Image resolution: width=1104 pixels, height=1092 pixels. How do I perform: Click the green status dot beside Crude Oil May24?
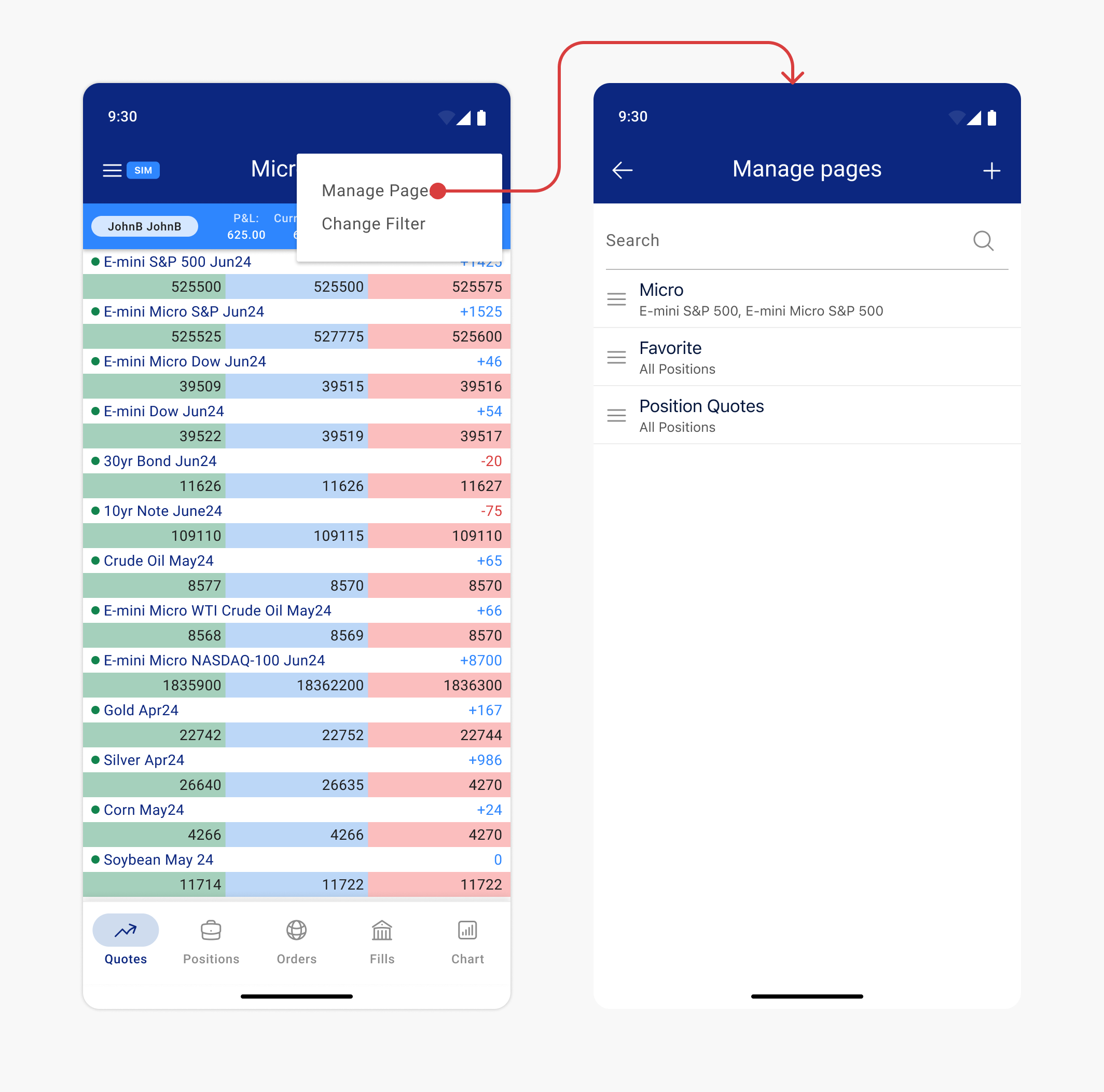pyautogui.click(x=95, y=561)
